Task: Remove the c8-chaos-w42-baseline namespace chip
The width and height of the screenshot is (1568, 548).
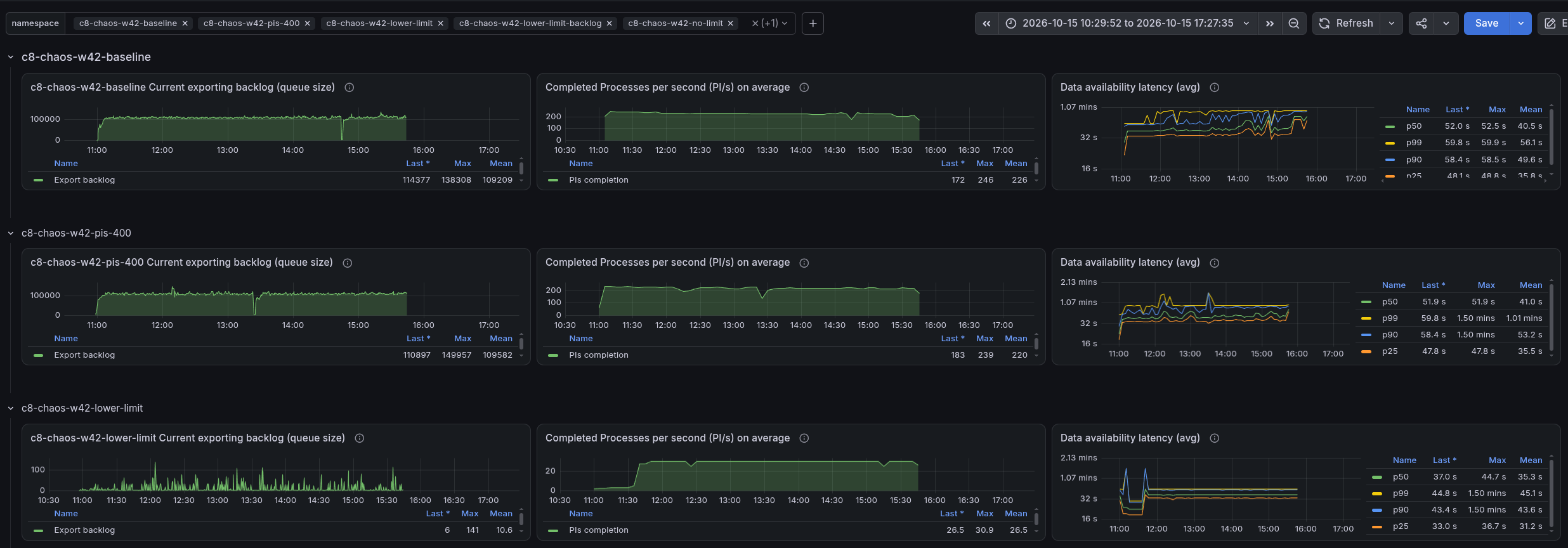Action: coord(185,23)
